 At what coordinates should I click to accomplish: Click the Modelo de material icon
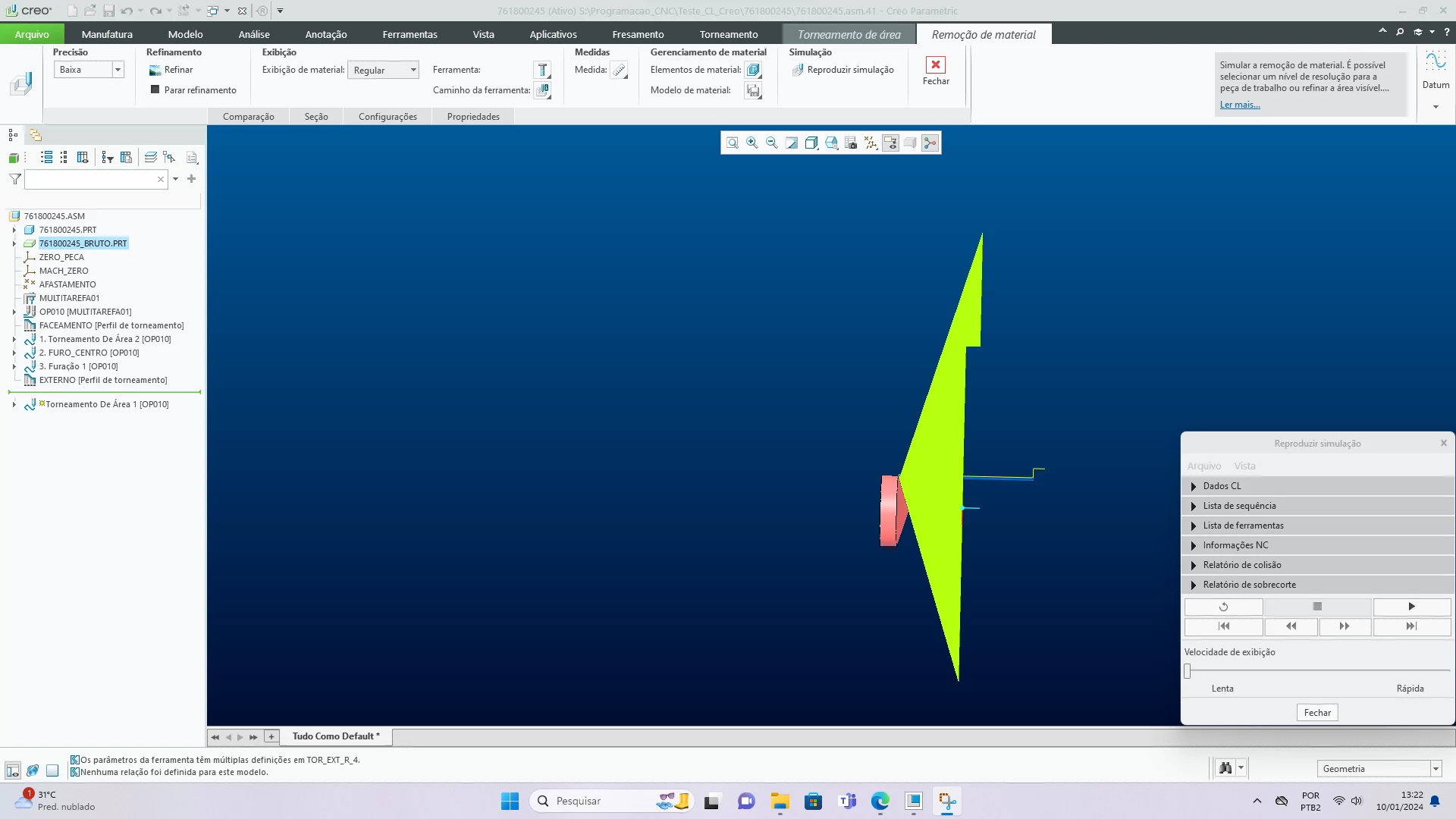pyautogui.click(x=753, y=90)
